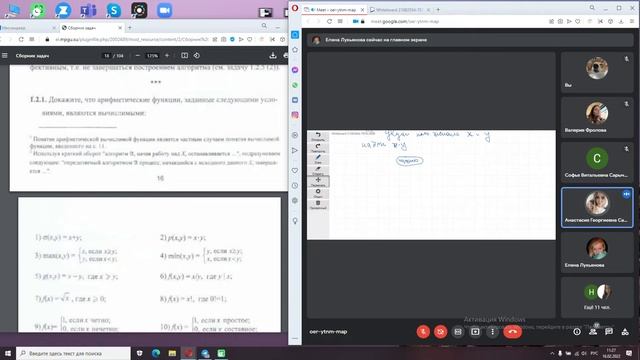Show hidden system tray icons
Viewport: 640px width, 360px height.
point(552,353)
